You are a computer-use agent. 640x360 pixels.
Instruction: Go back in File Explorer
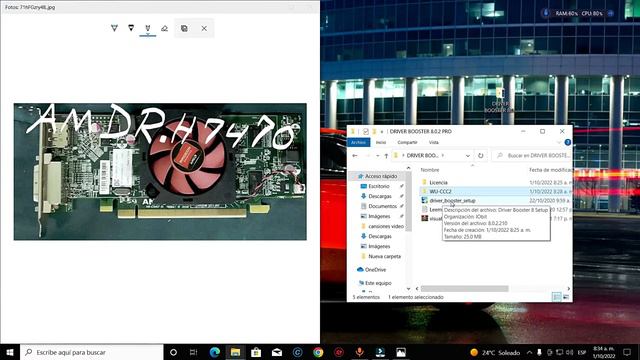(x=355, y=156)
